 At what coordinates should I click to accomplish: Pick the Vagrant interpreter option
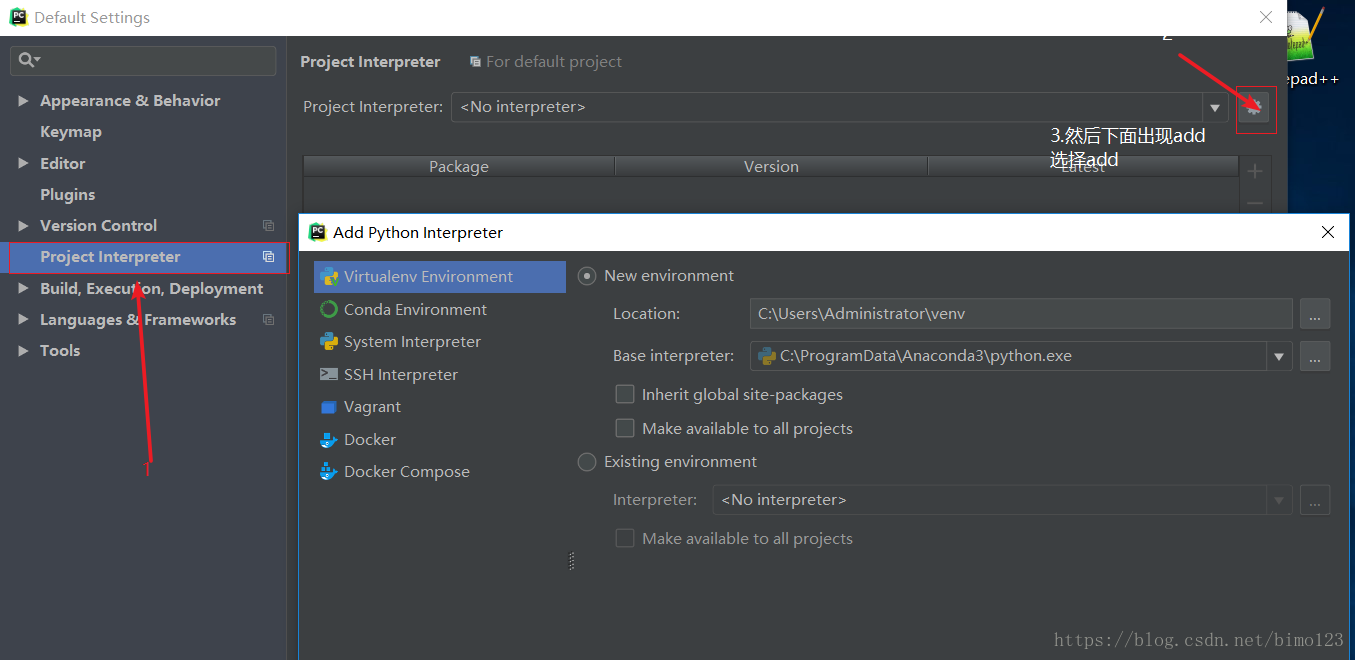click(x=371, y=407)
